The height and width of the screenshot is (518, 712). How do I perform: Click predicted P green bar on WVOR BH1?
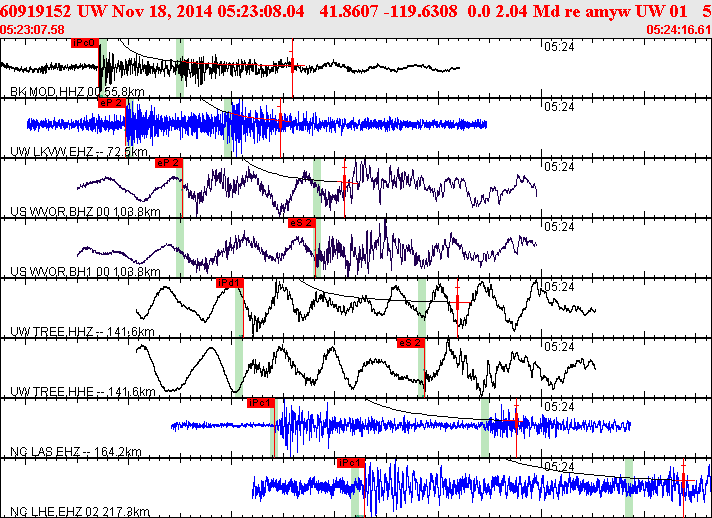(180, 247)
